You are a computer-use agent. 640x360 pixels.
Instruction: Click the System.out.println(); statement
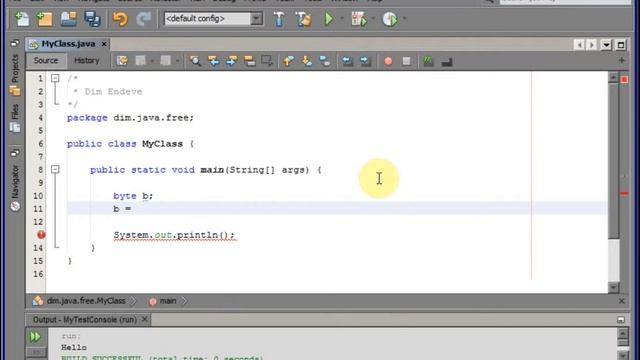point(174,235)
